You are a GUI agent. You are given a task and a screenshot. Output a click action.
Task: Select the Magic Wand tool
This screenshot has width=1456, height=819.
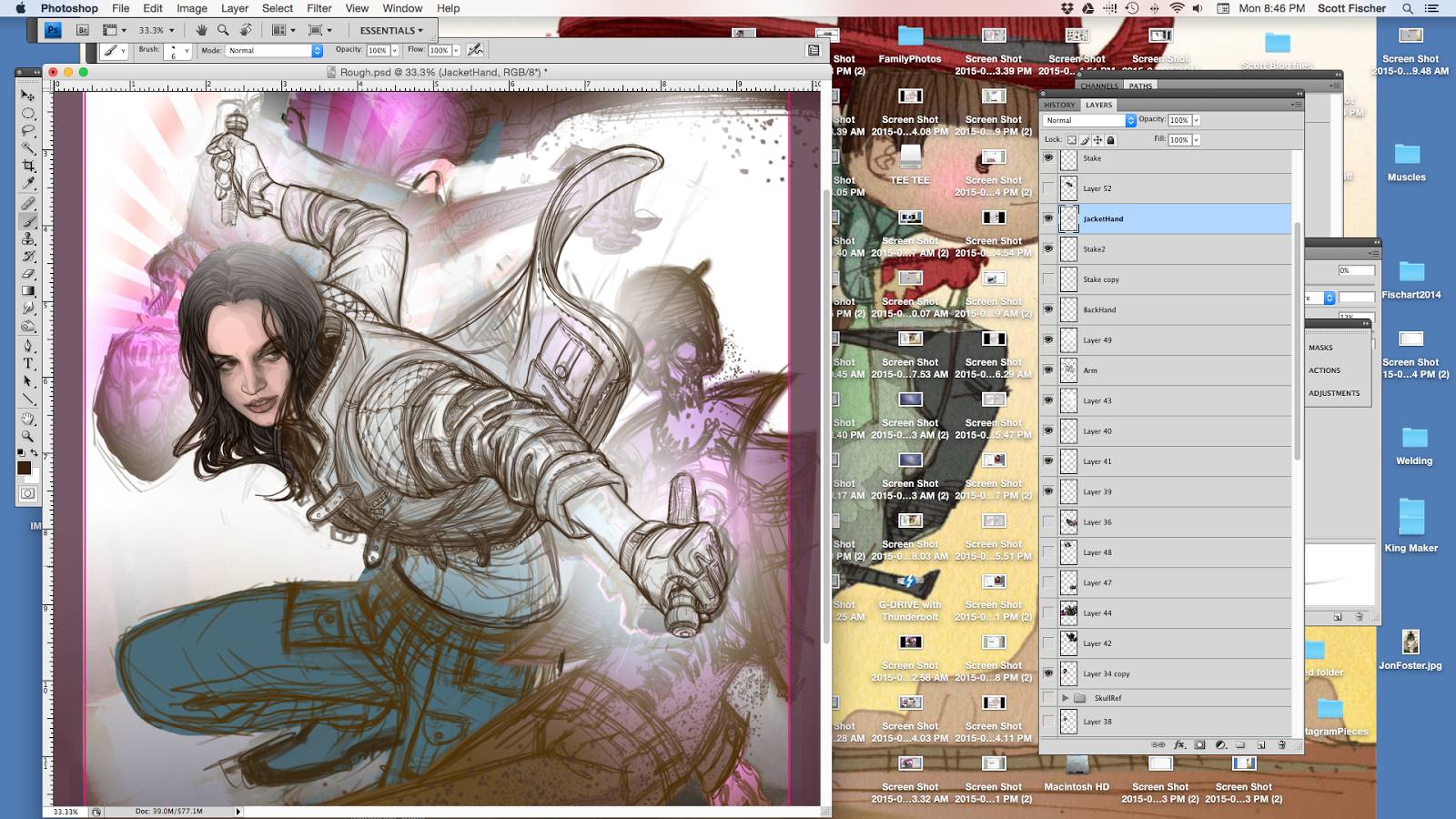(x=28, y=148)
